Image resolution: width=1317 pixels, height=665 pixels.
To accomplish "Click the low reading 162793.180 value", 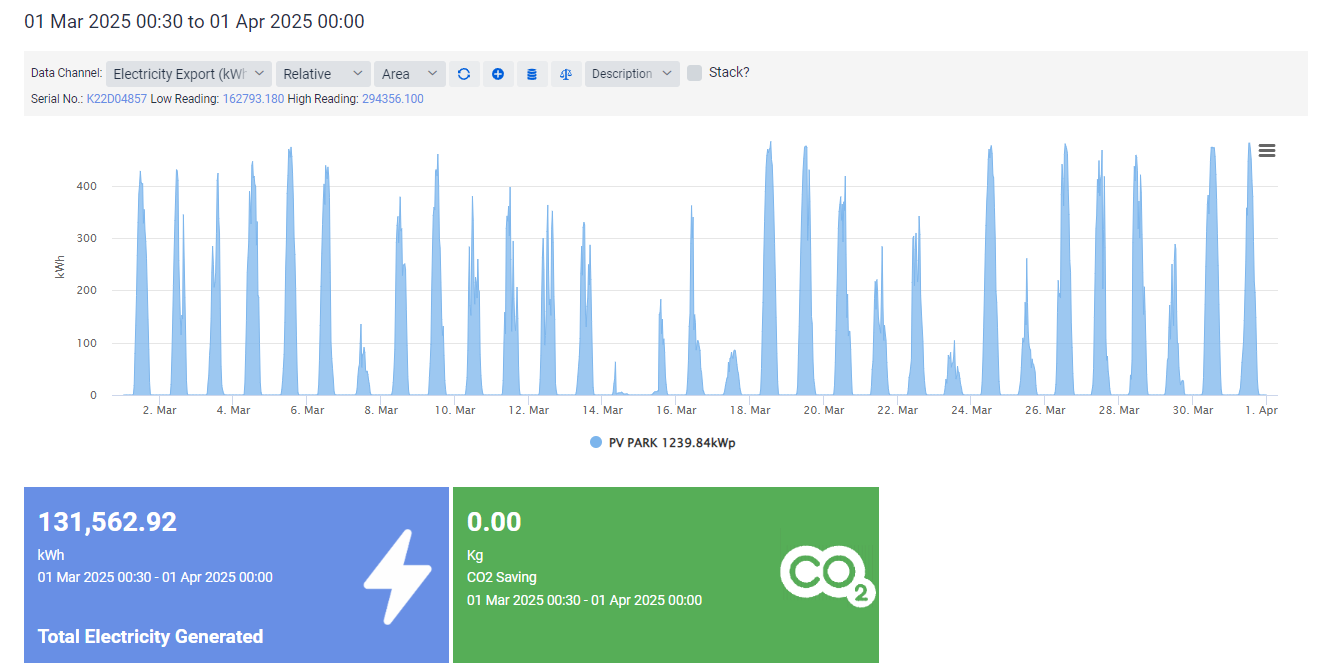I will pos(253,99).
